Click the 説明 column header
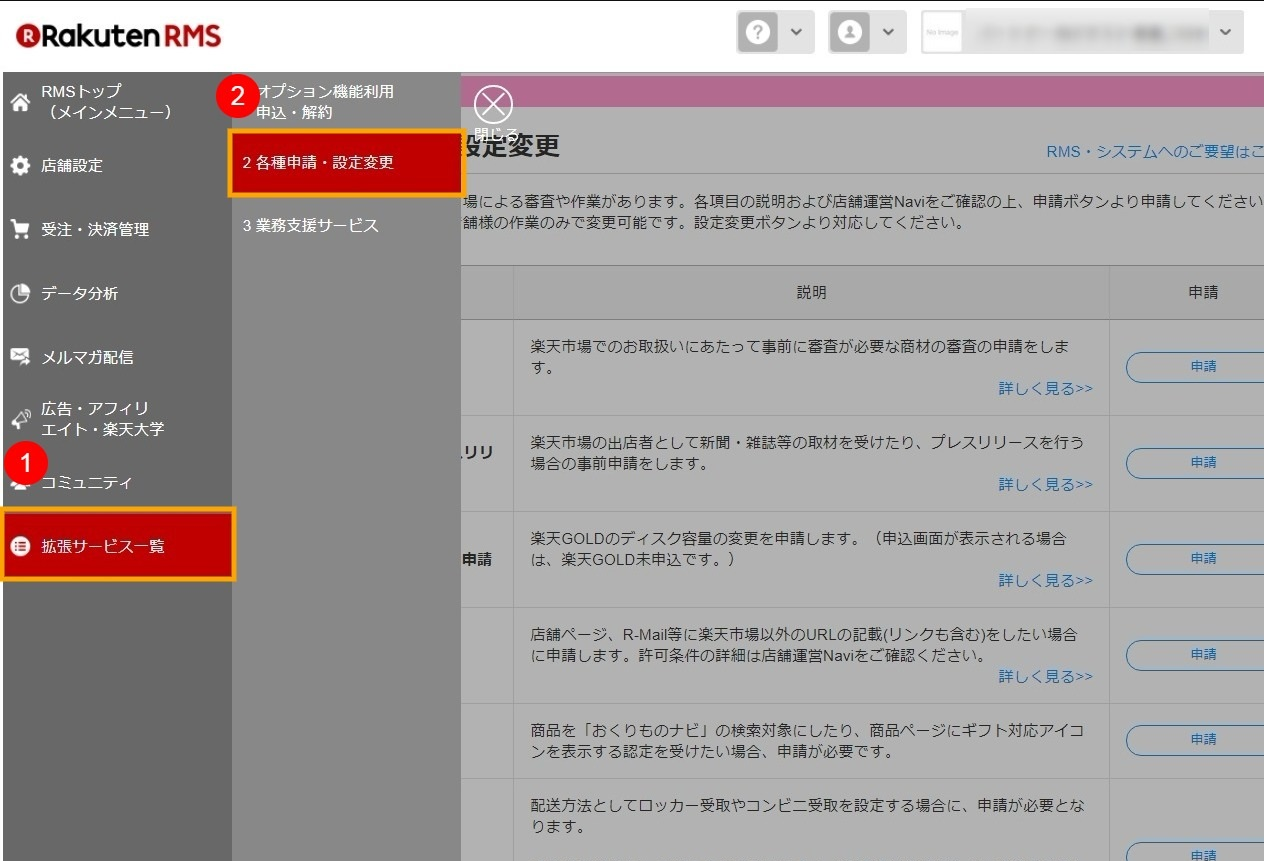1264x861 pixels. coord(812,292)
